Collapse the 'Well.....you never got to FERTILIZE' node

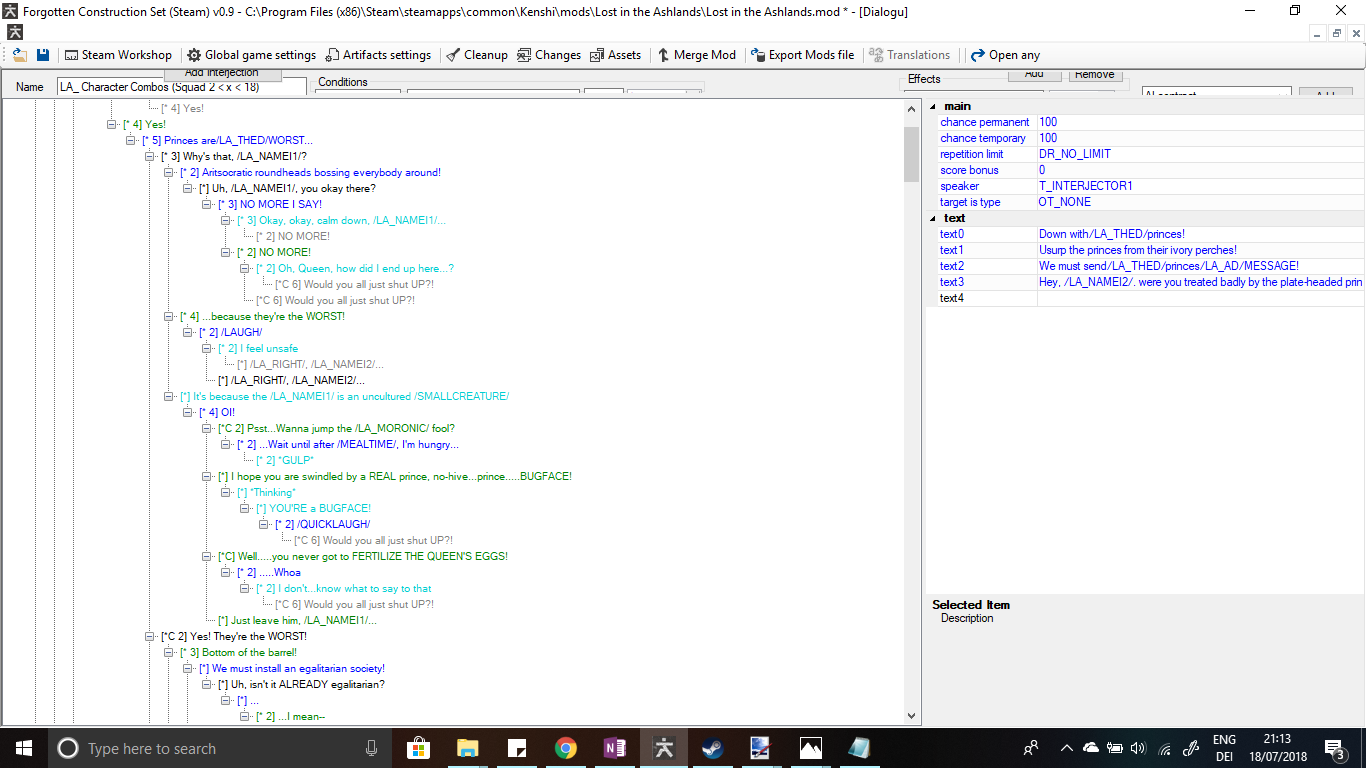click(207, 556)
